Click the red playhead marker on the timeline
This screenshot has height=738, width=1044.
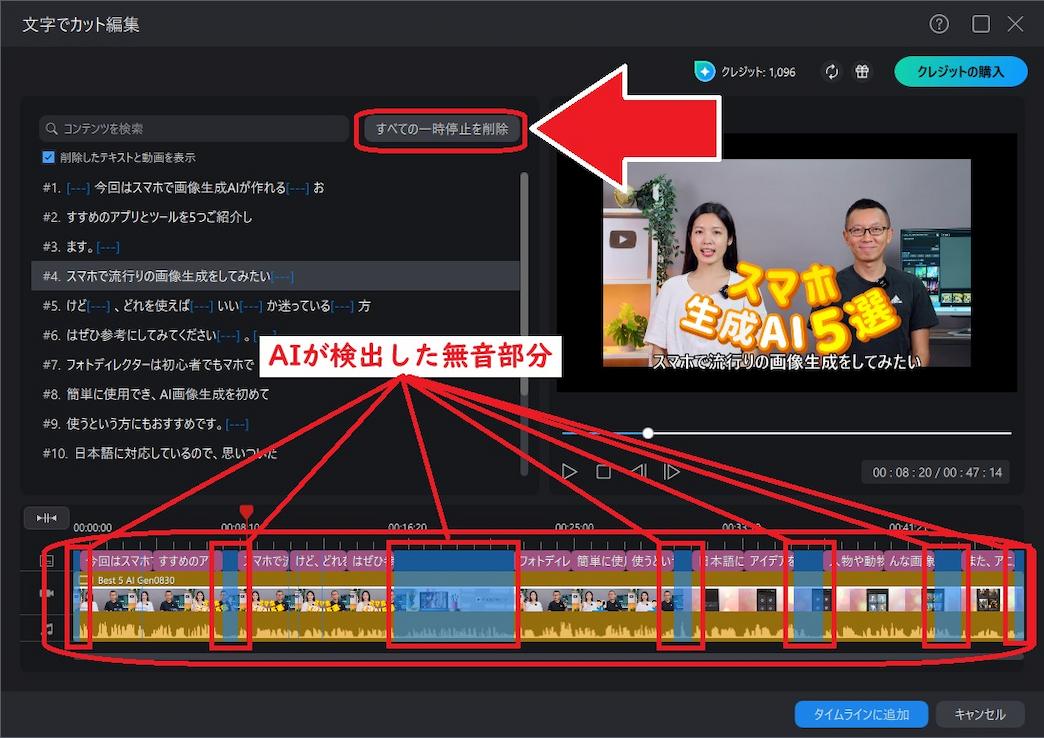point(245,510)
